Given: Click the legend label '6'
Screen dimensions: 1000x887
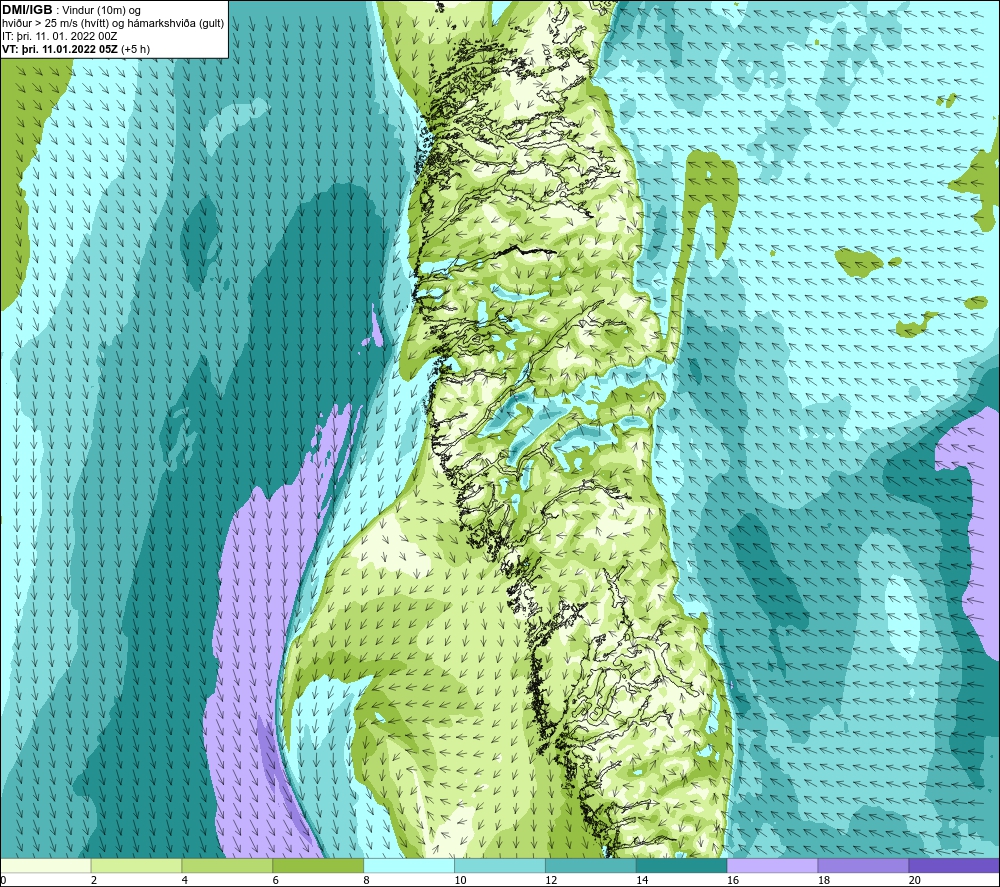Looking at the screenshot, I should 276,880.
